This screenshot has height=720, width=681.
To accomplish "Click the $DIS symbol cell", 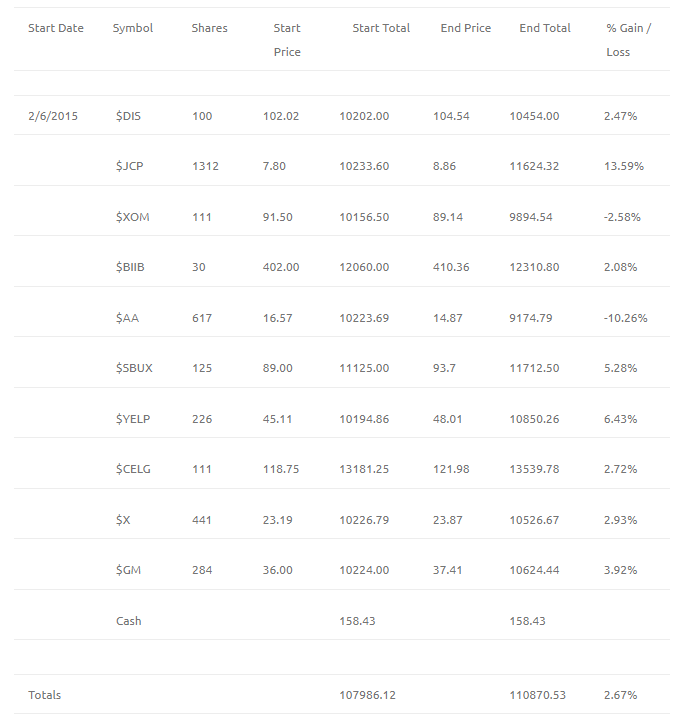I will tap(128, 116).
